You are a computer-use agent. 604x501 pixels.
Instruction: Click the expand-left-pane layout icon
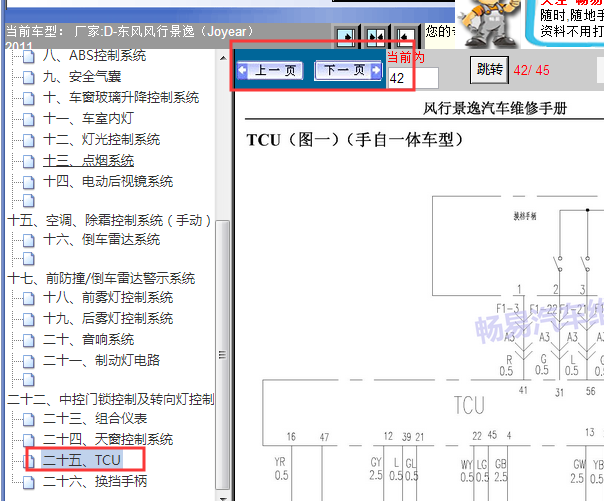click(346, 37)
